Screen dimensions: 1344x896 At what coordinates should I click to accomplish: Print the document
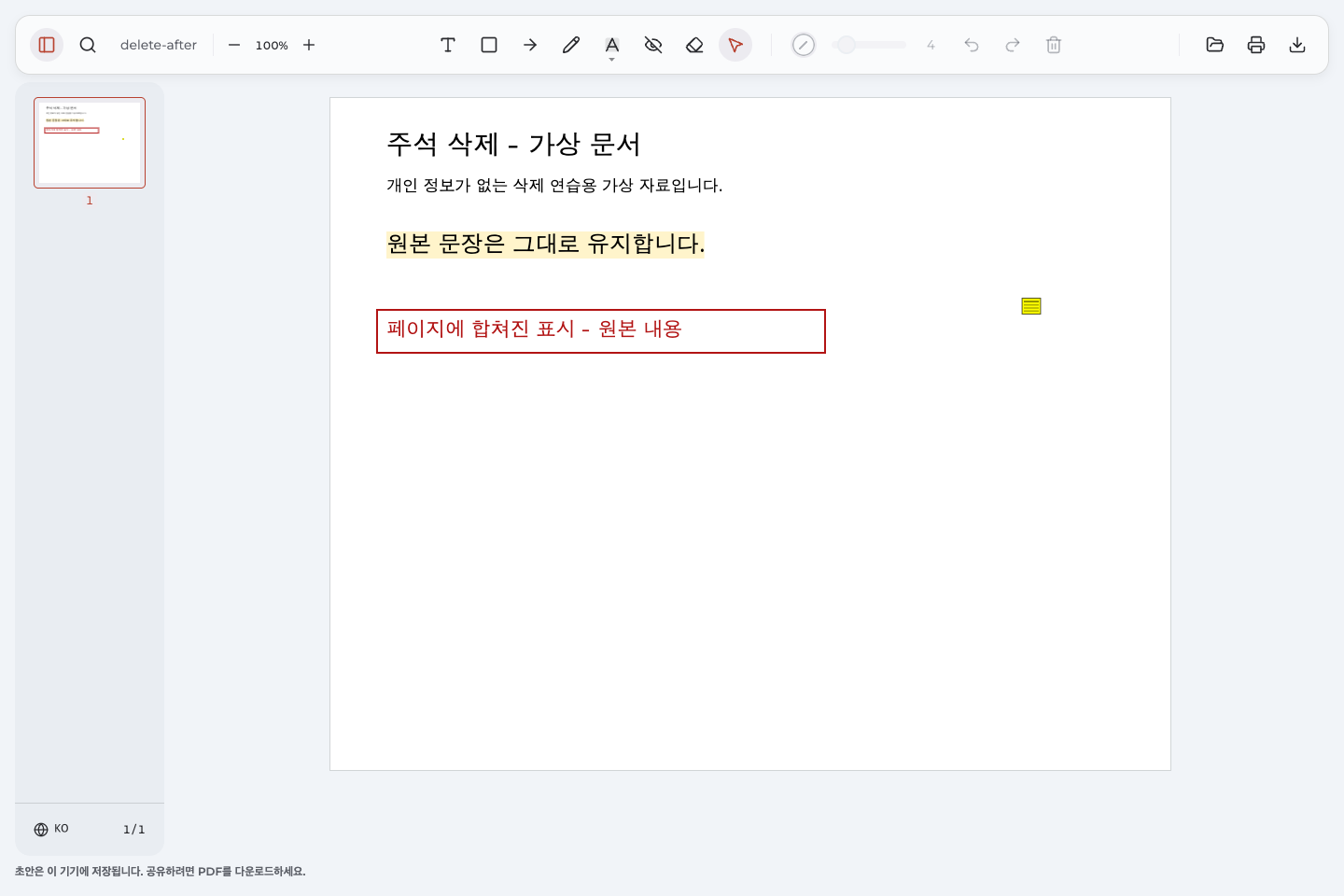pos(1256,45)
